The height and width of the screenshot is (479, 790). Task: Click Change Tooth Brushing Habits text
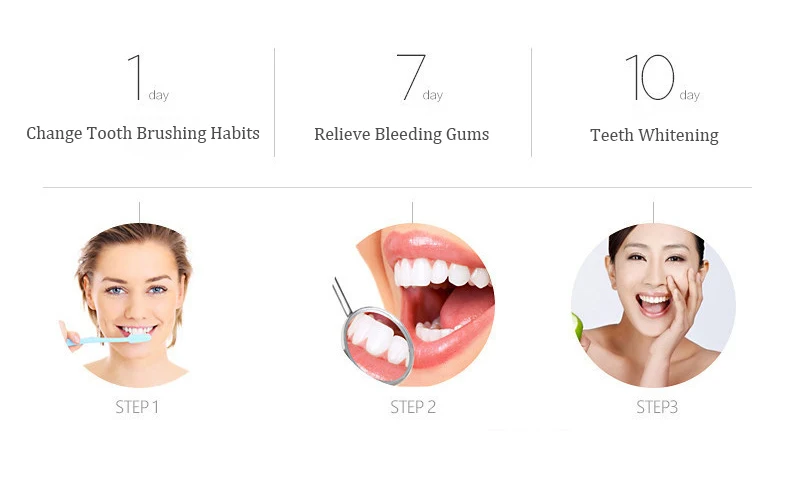pyautogui.click(x=143, y=133)
